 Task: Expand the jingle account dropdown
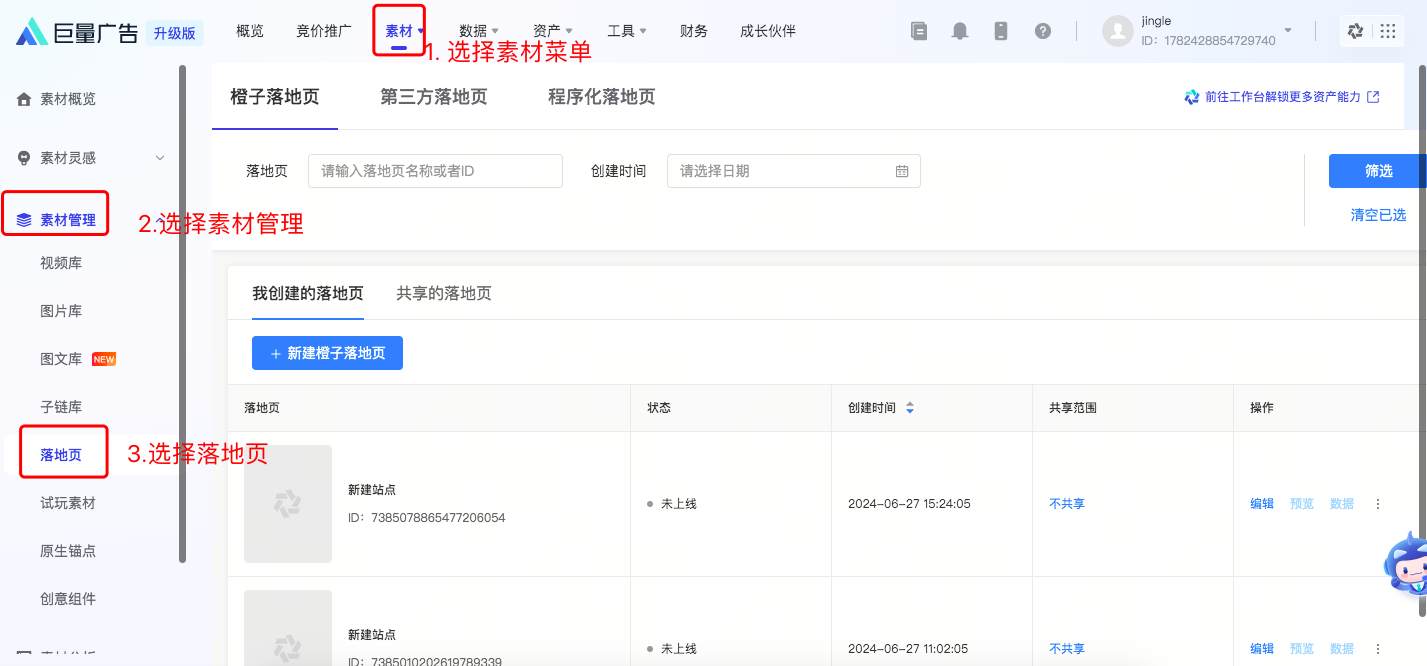pyautogui.click(x=1288, y=31)
